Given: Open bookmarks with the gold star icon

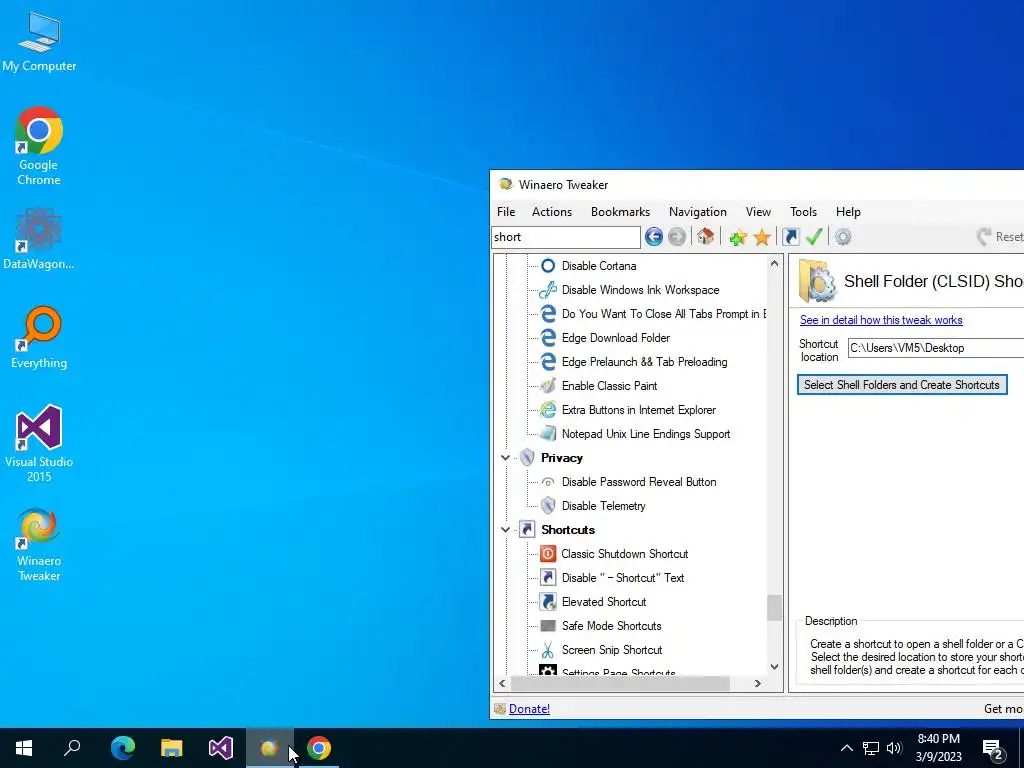Looking at the screenshot, I should 761,237.
